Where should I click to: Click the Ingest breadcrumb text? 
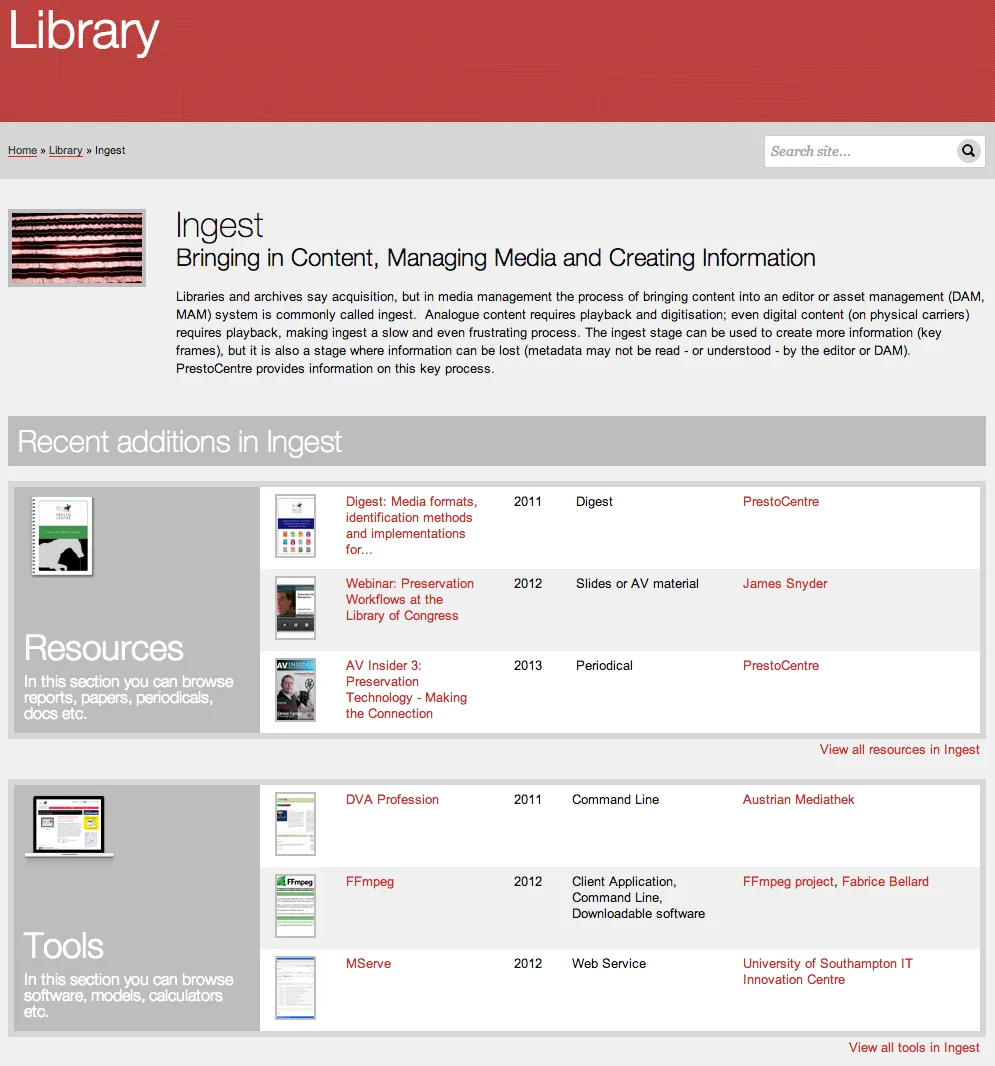pyautogui.click(x=110, y=150)
